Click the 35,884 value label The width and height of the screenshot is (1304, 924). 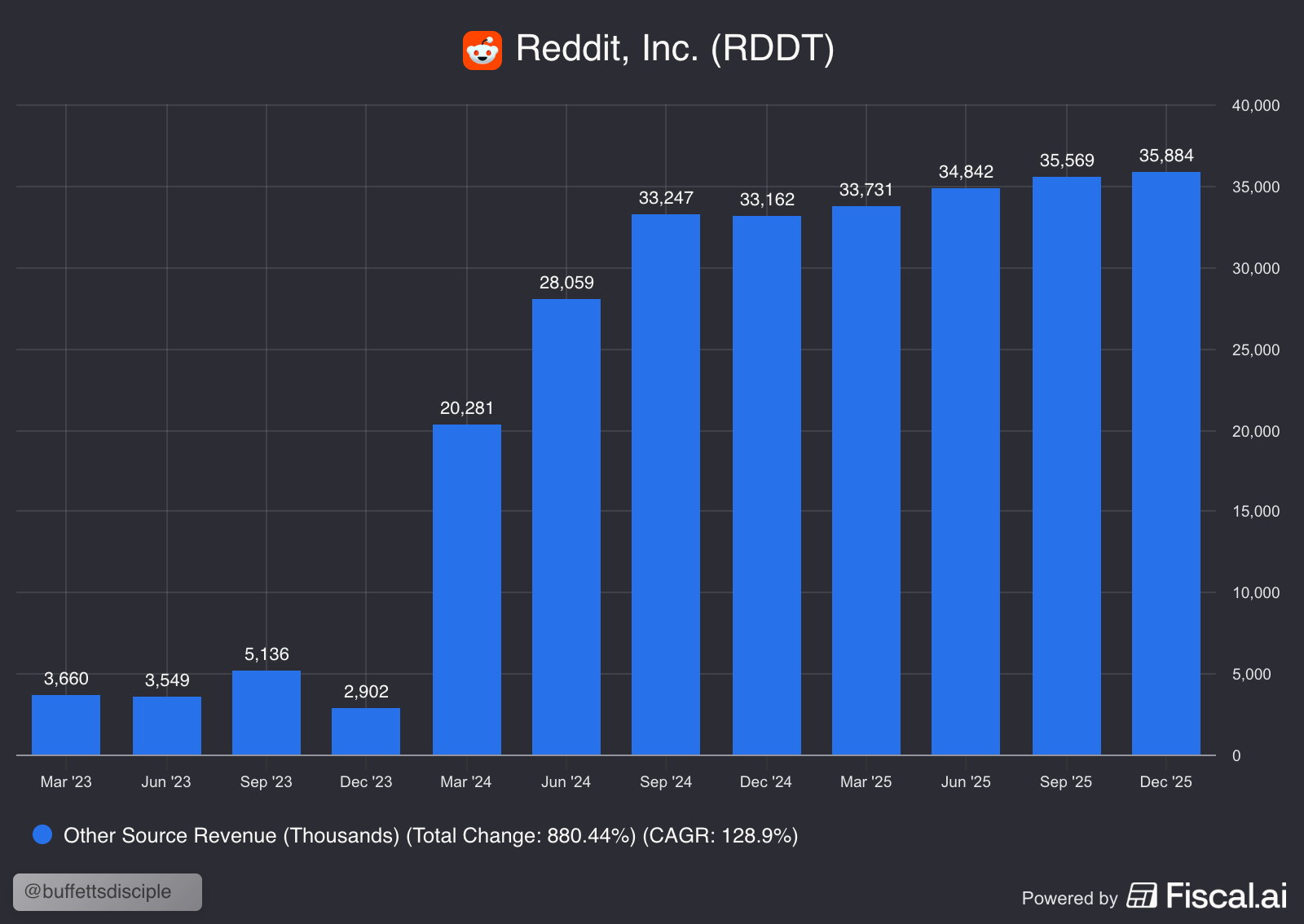[1166, 156]
